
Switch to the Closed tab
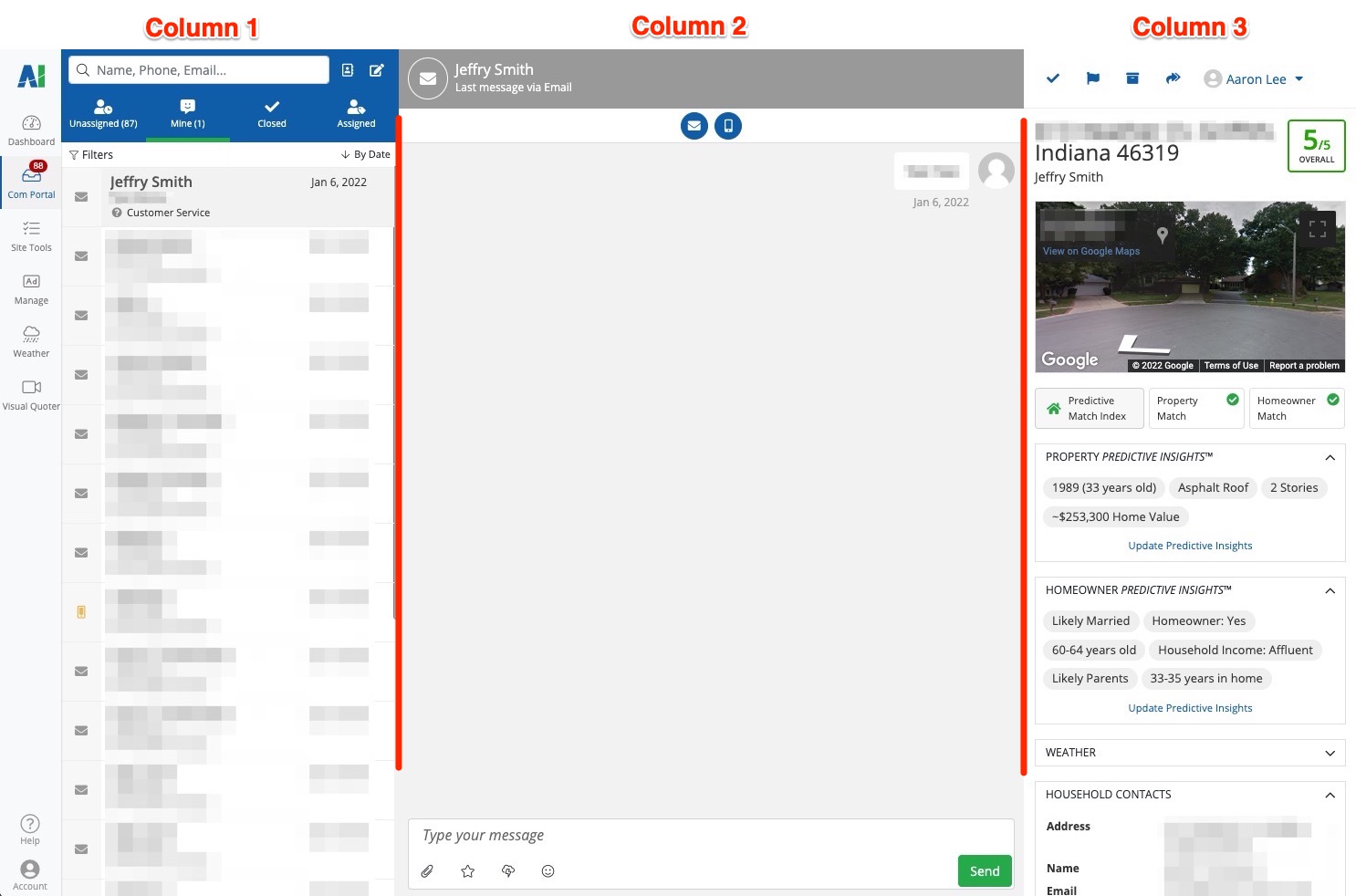272,114
